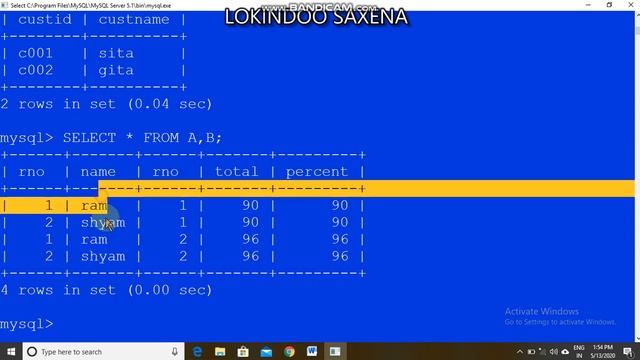
Task: Click the highlighted ram cell in first row
Action: click(x=94, y=205)
